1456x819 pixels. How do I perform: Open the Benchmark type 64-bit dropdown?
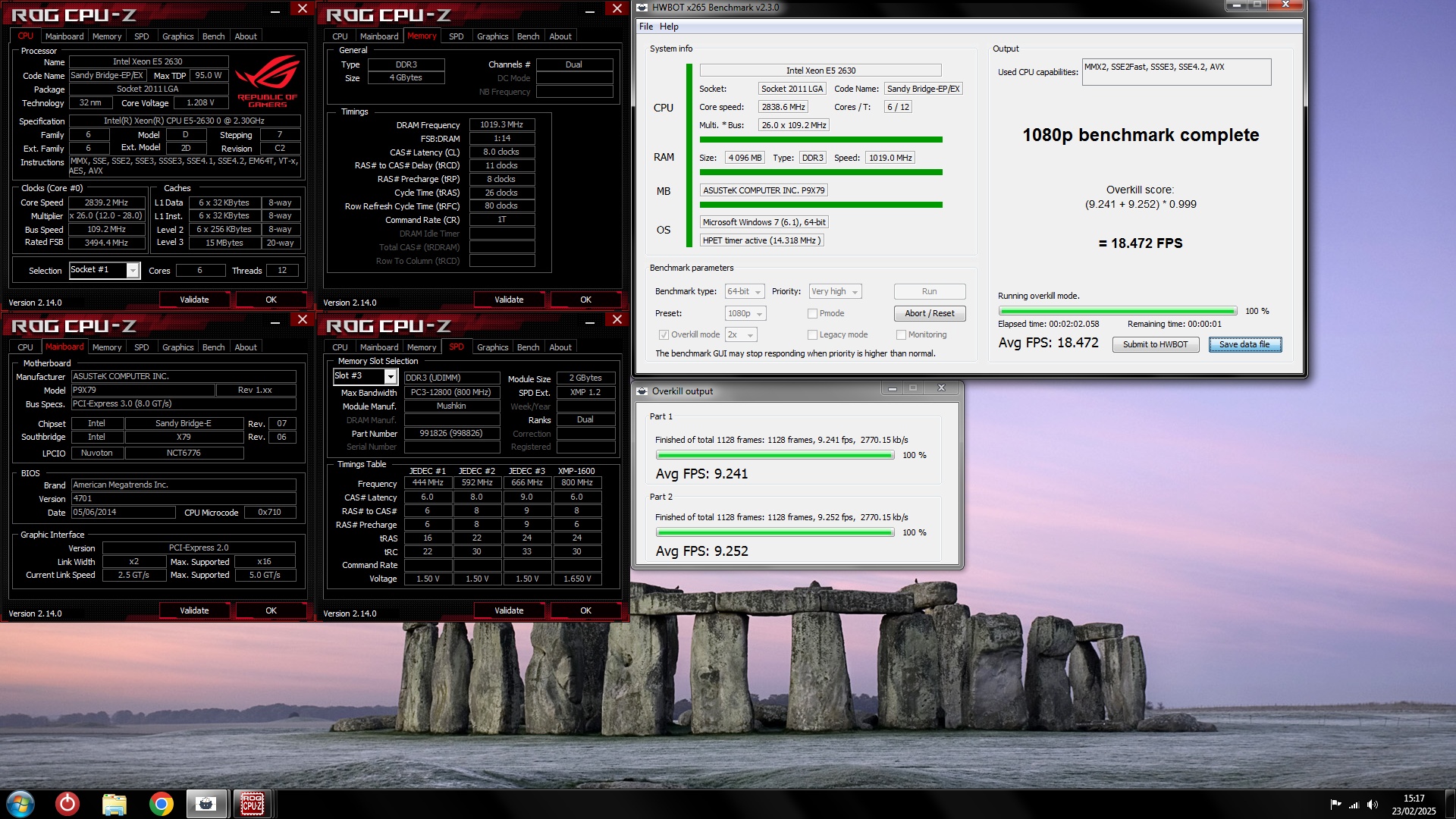coord(744,291)
